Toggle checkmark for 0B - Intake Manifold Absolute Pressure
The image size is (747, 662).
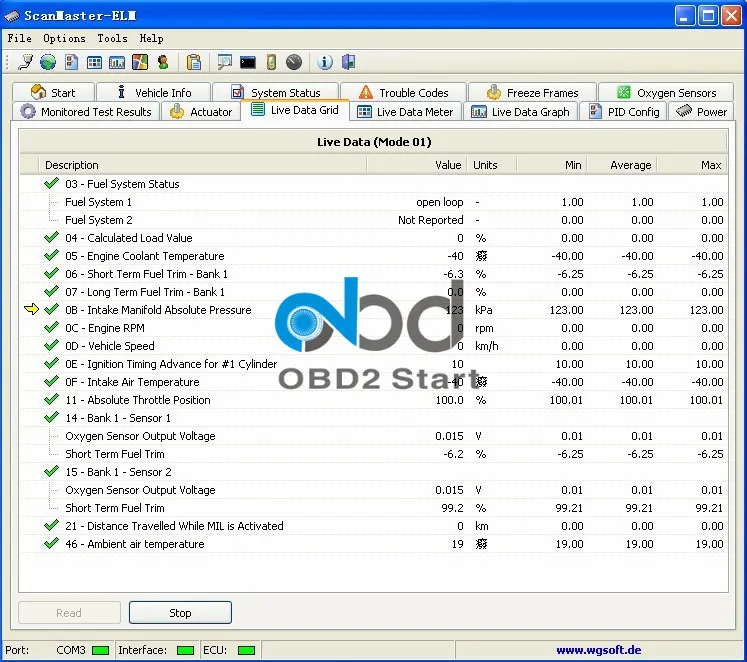(x=51, y=310)
